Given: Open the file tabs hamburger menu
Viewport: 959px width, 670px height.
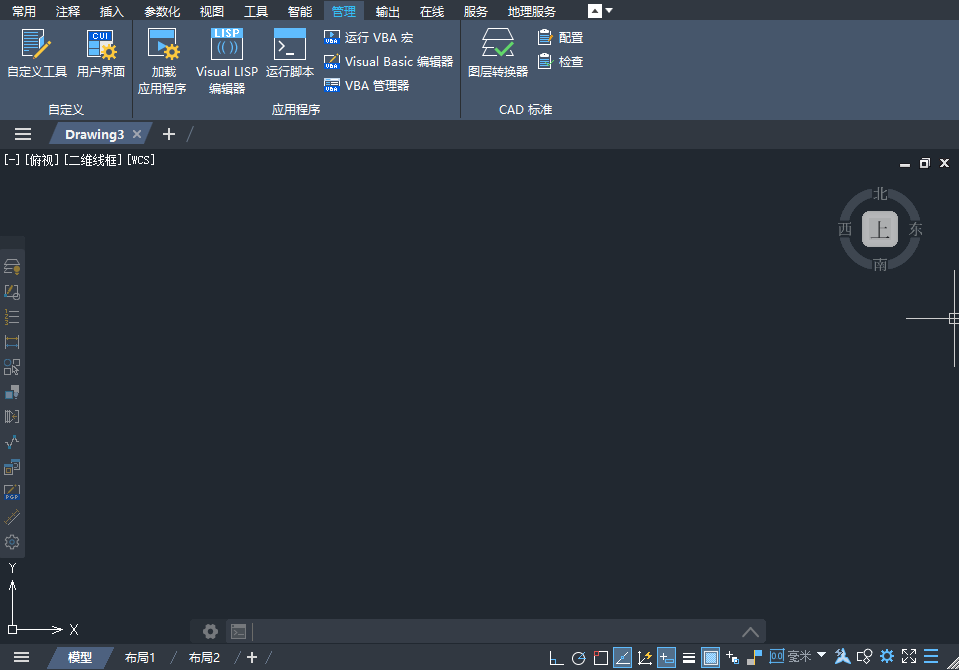Looking at the screenshot, I should coord(23,134).
